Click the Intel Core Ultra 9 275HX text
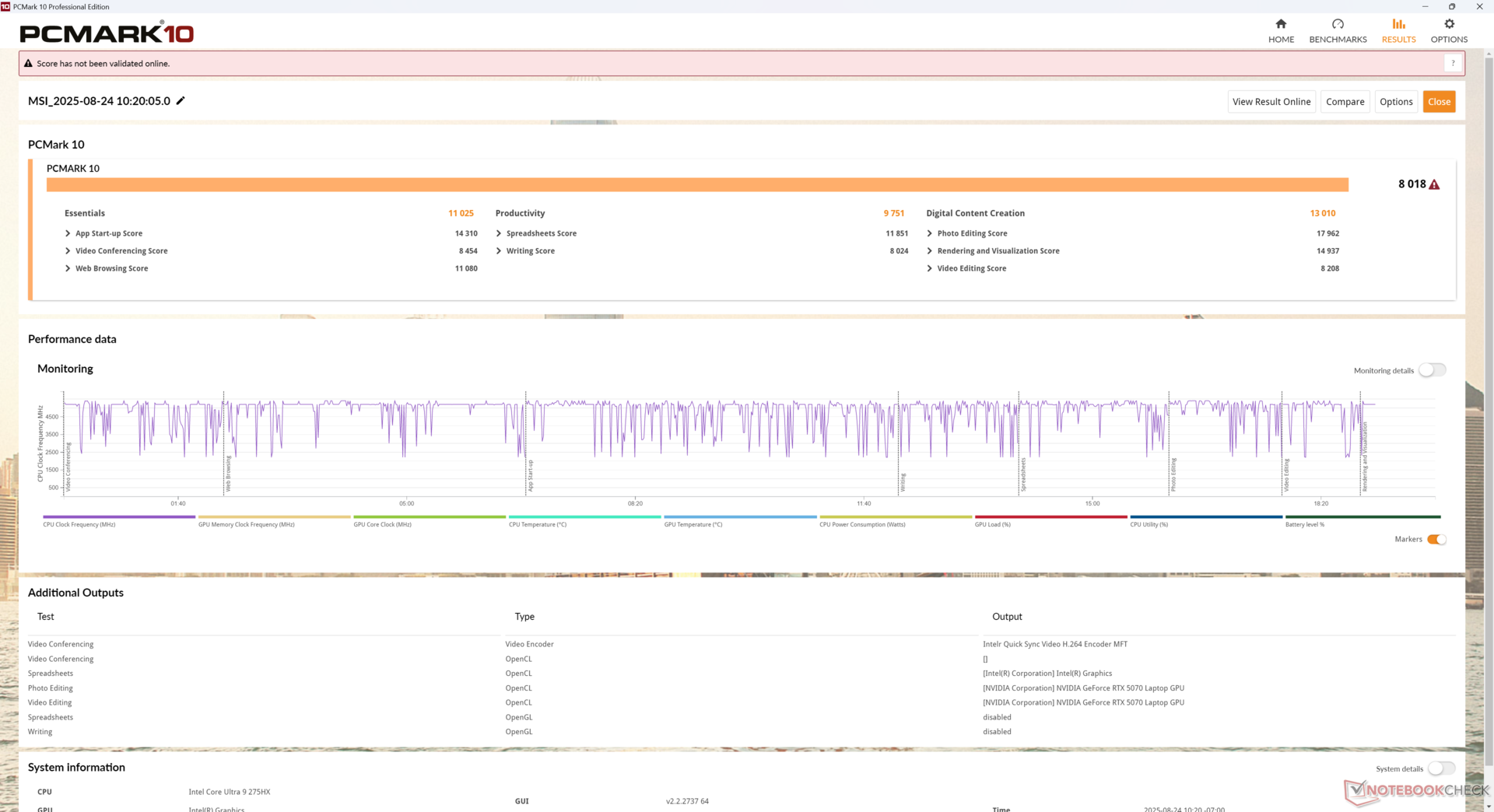The width and height of the screenshot is (1494, 812). pos(229,792)
